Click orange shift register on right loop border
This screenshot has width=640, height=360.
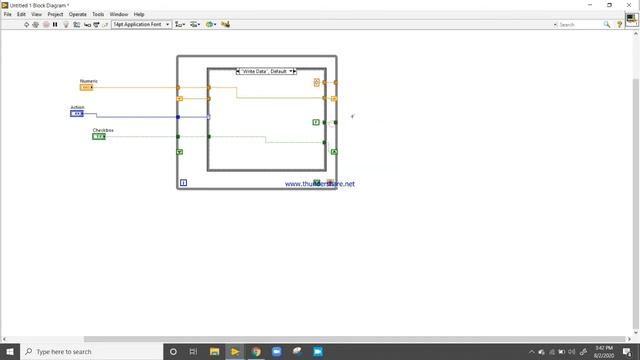pyautogui.click(x=334, y=98)
